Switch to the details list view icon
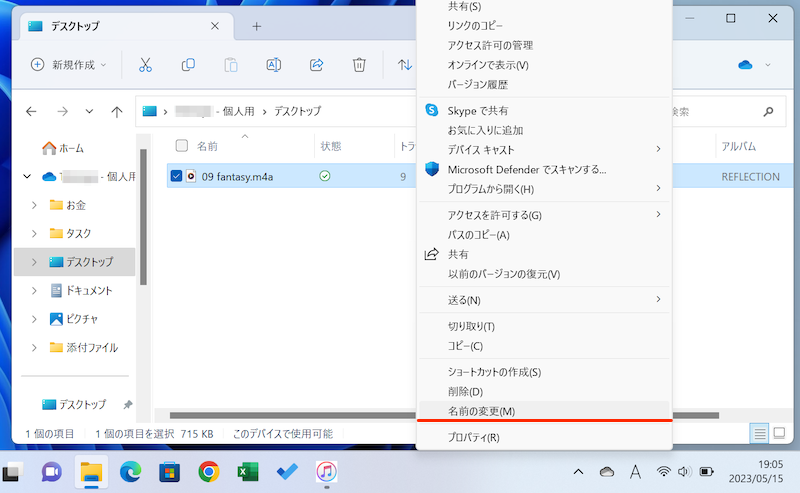 [760, 433]
